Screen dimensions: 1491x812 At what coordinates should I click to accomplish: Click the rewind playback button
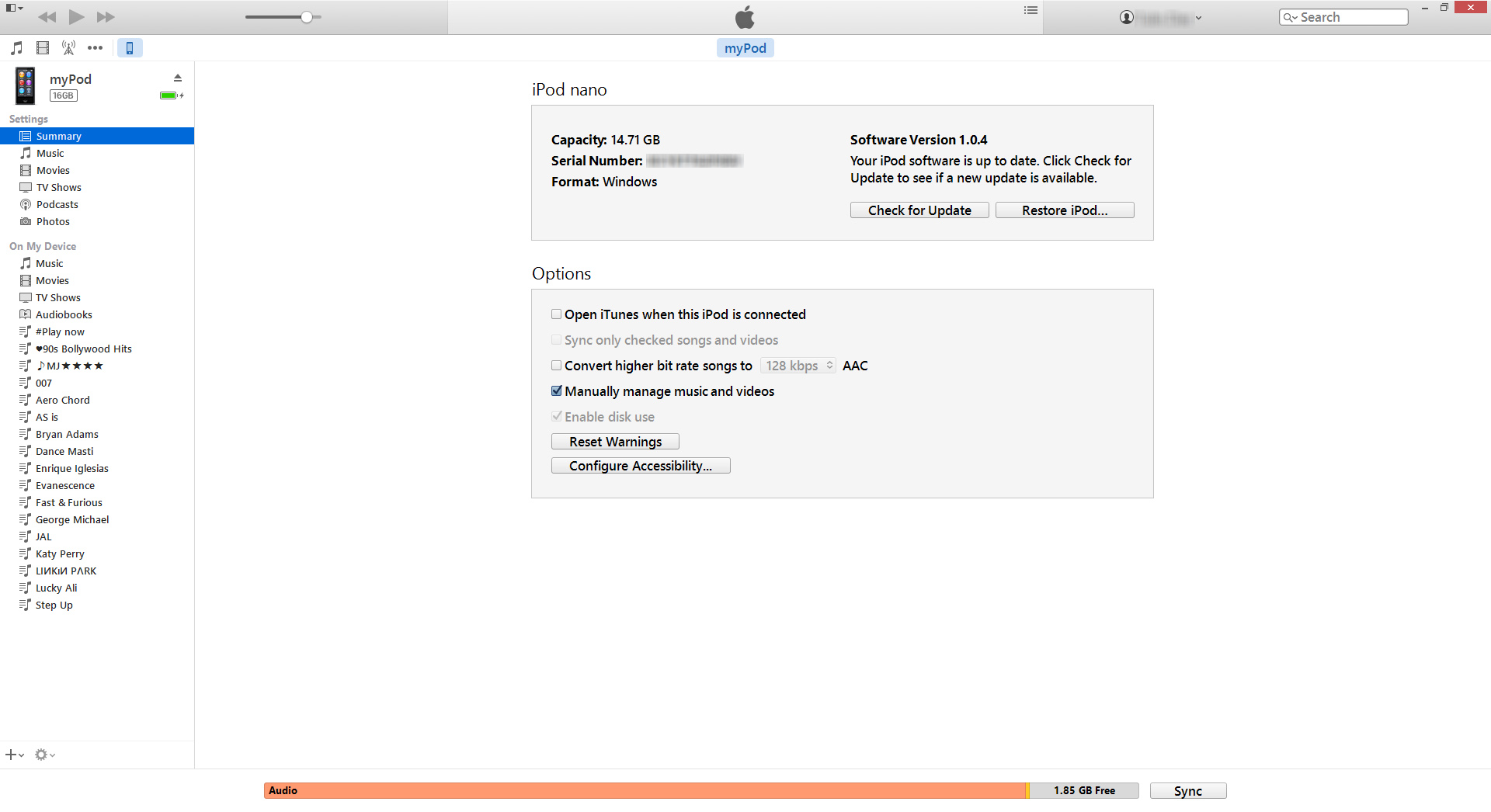click(x=47, y=17)
